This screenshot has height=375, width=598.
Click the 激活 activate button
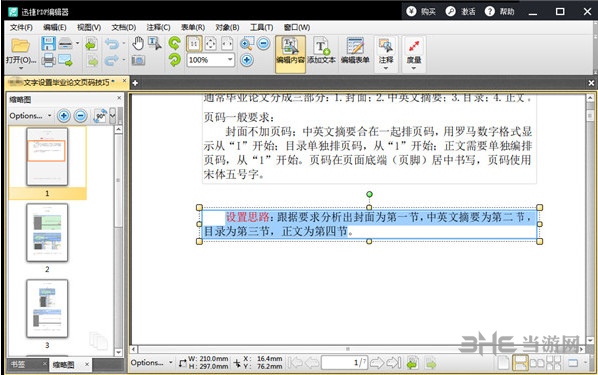461,11
